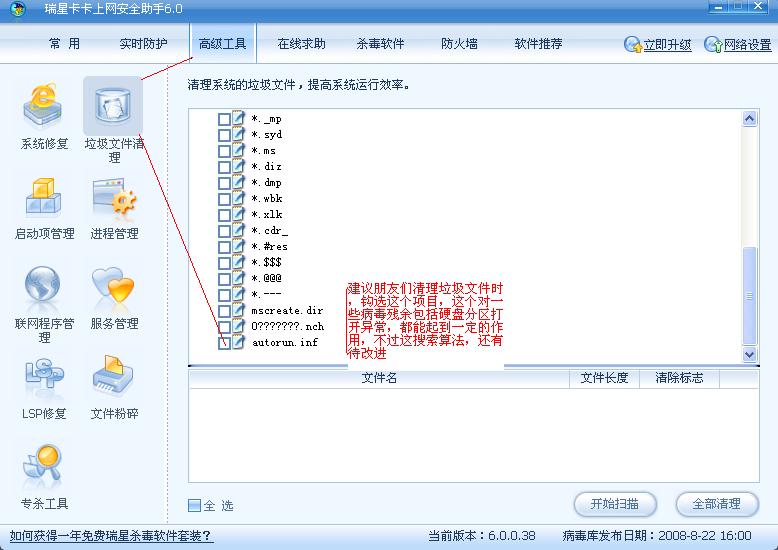Select the *.#res list entry text
The image size is (778, 550).
(x=269, y=246)
